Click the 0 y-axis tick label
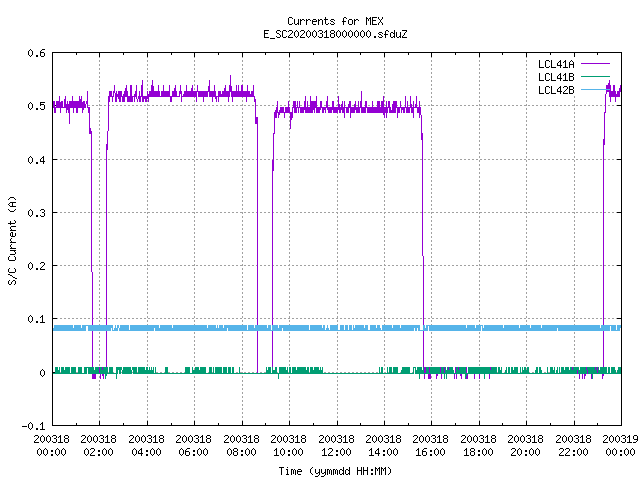 tap(42, 373)
